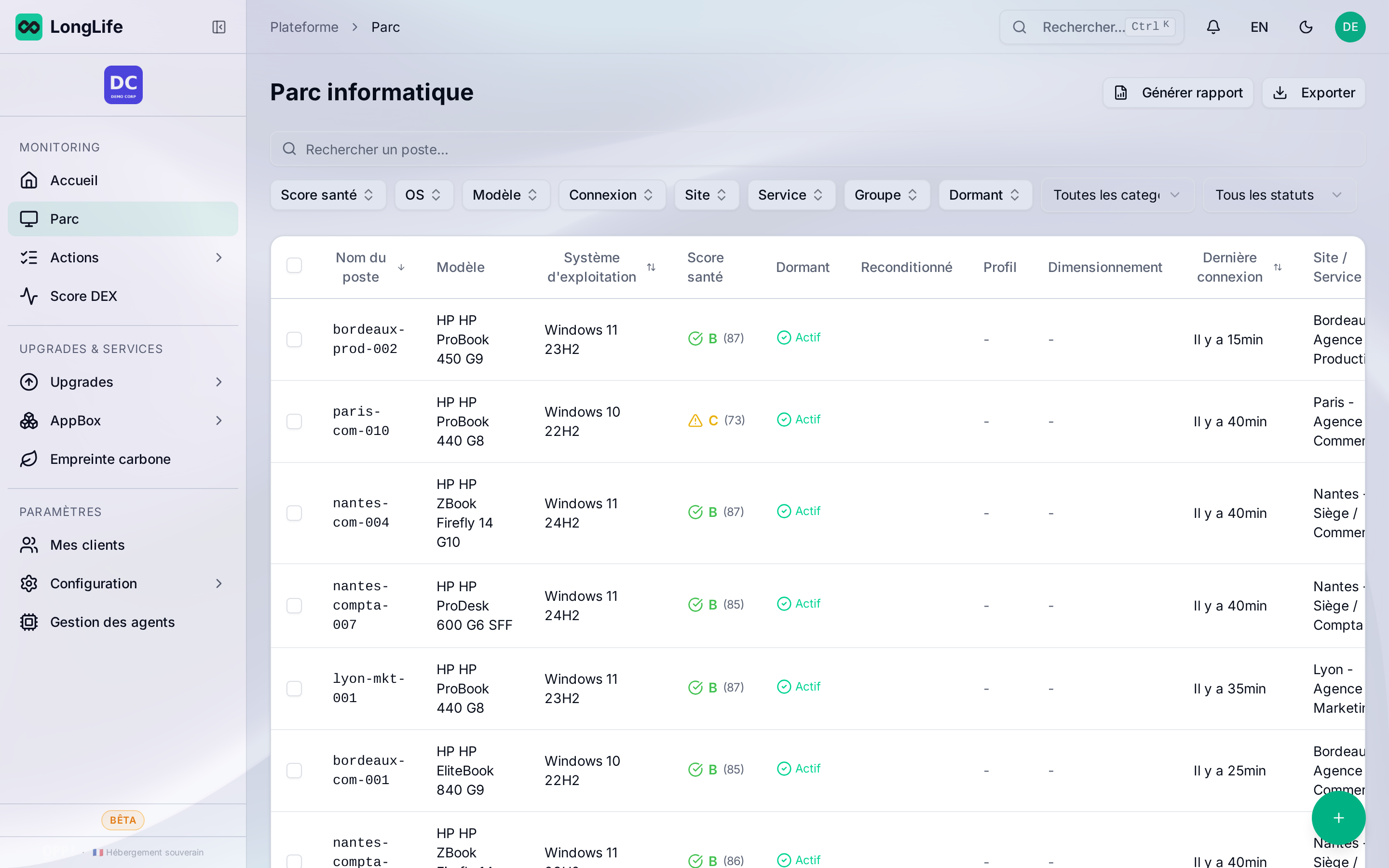This screenshot has width=1389, height=868.
Task: Select the lyon-mkt-001 row checkbox
Action: [x=294, y=689]
